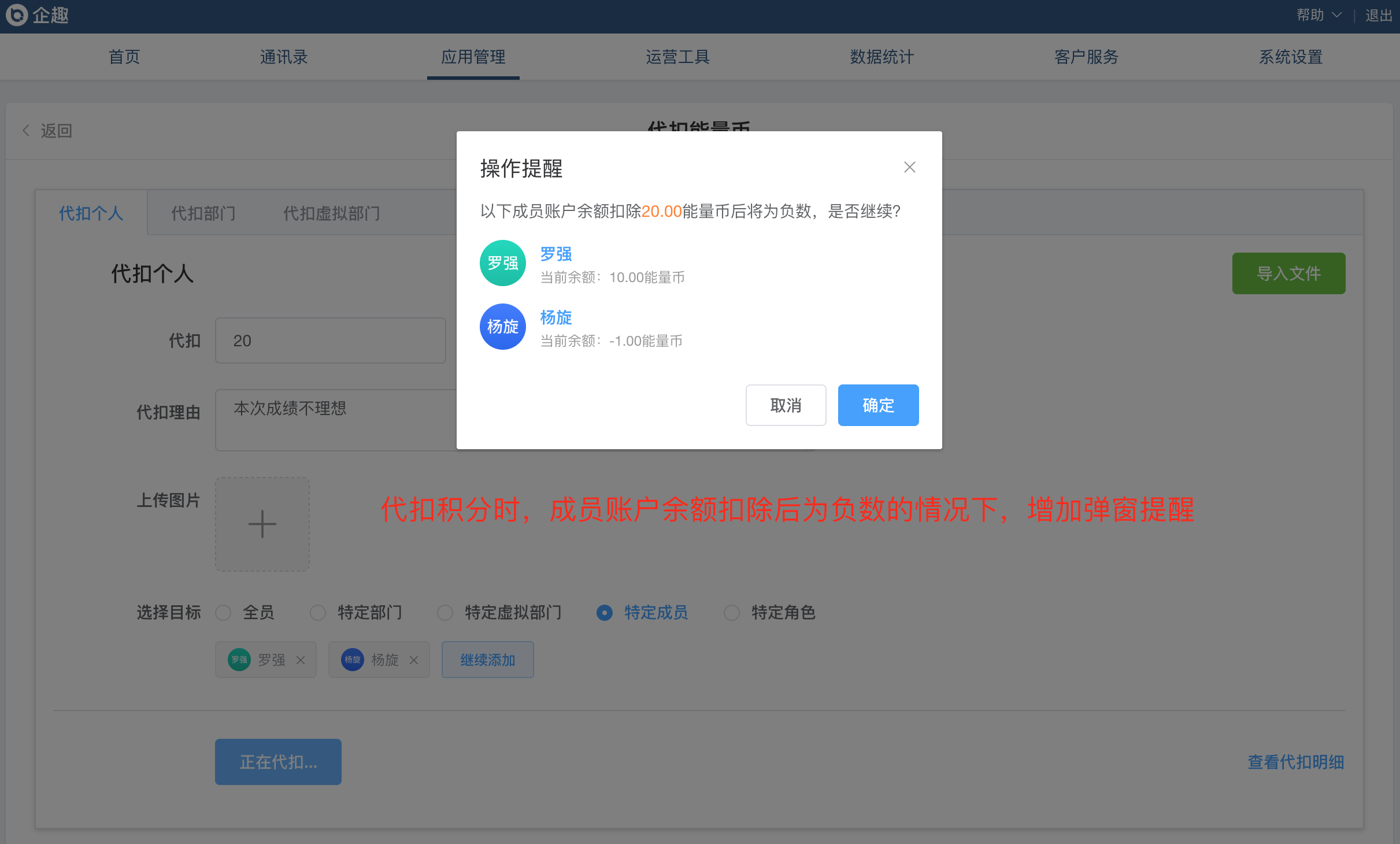Select the 特定部门 radio option
Screen dimensions: 1400x844
pos(318,613)
